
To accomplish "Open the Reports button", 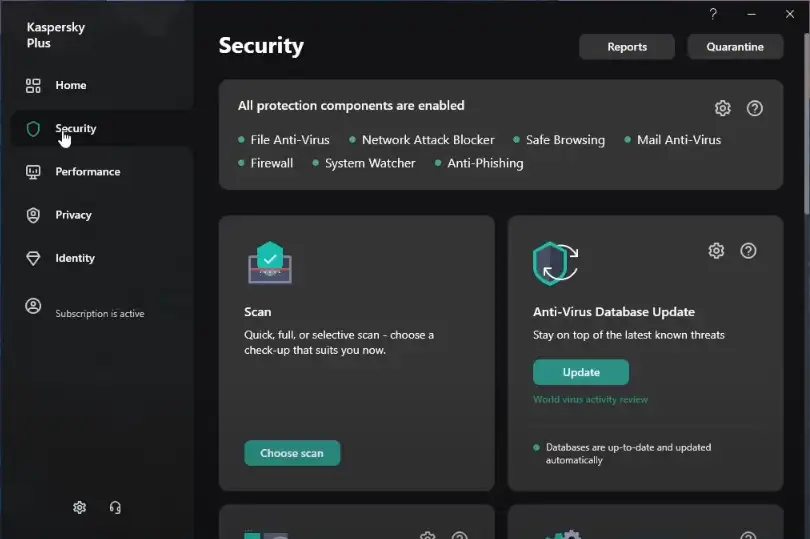I will [627, 47].
